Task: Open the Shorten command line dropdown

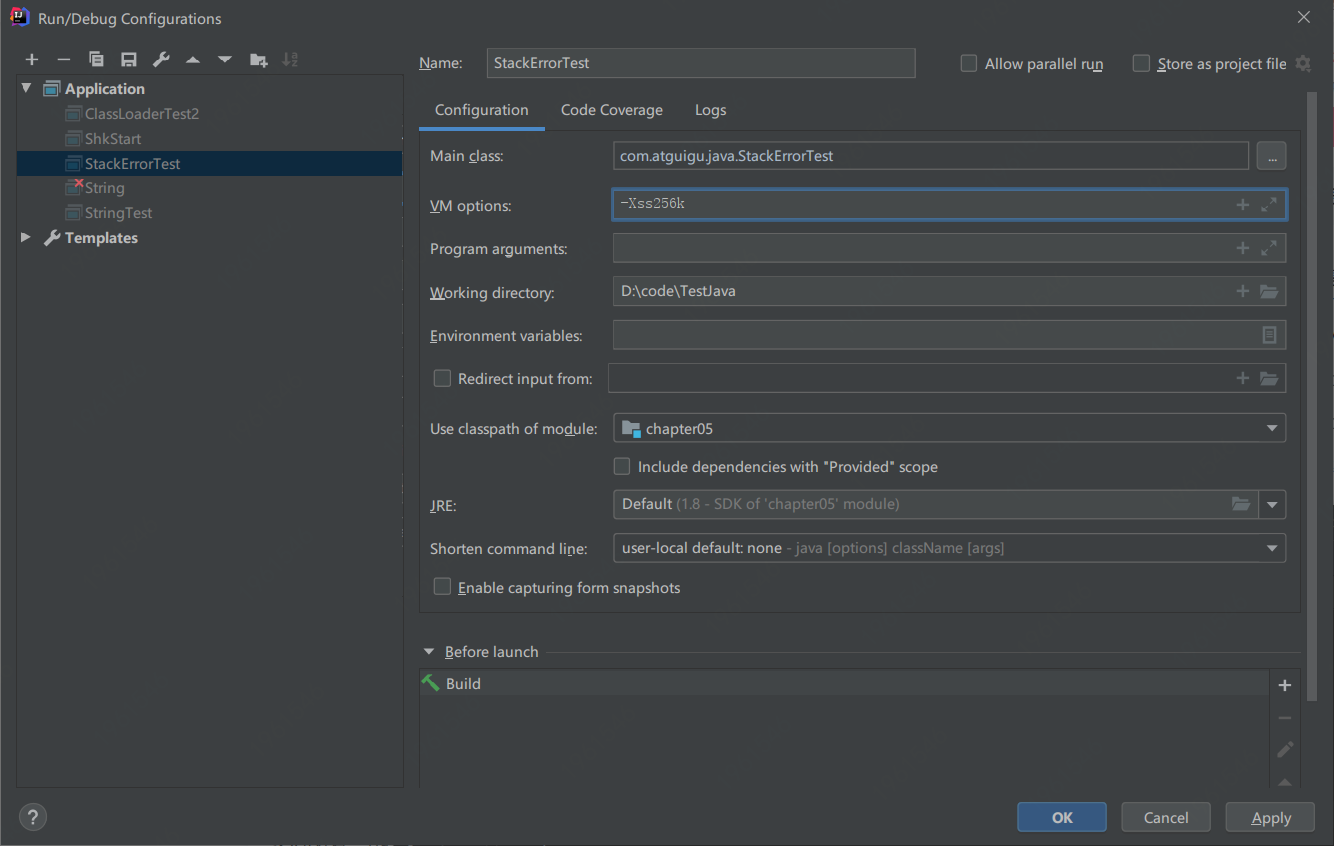Action: [x=1272, y=548]
